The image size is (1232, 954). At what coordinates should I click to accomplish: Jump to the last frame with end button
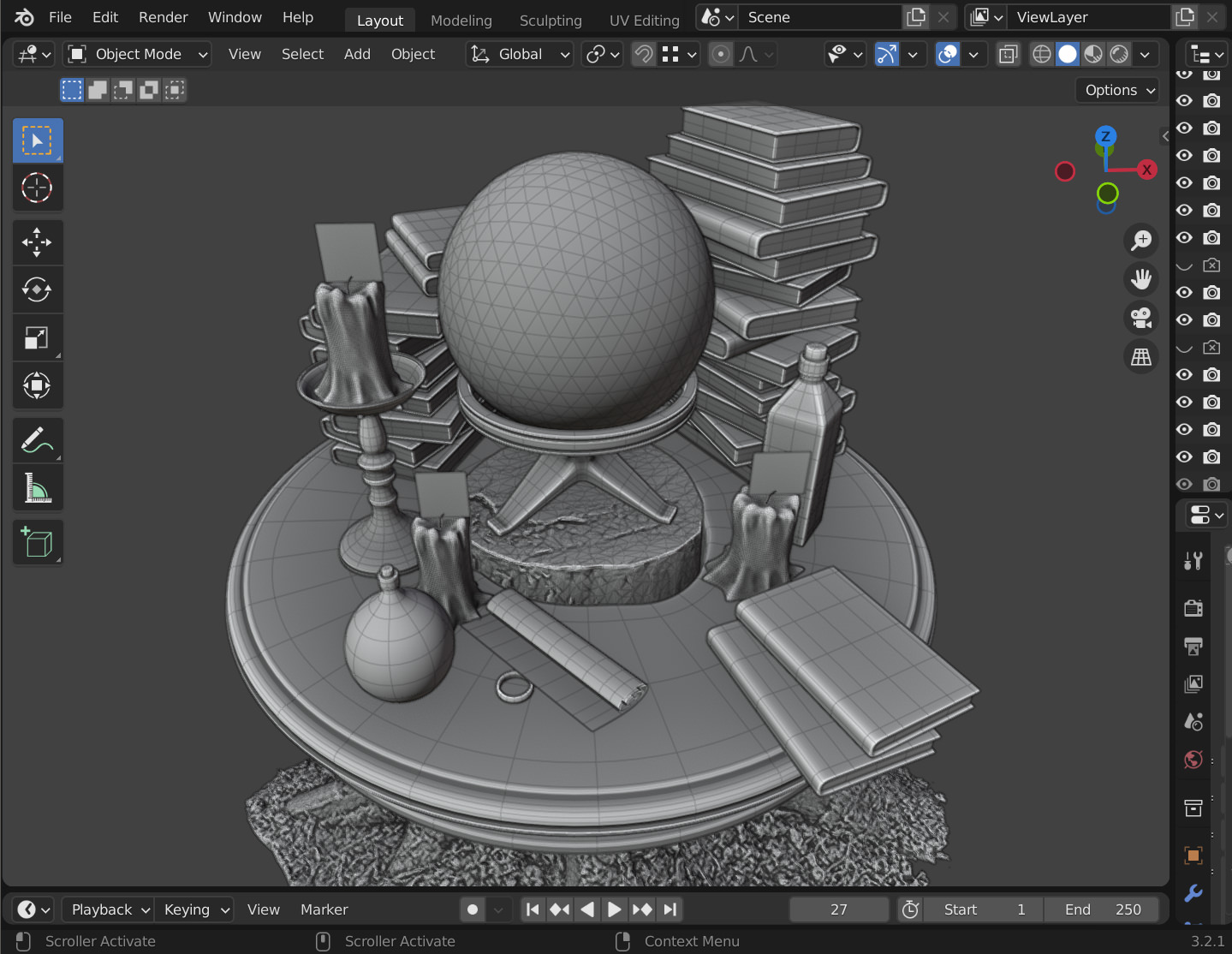(670, 909)
